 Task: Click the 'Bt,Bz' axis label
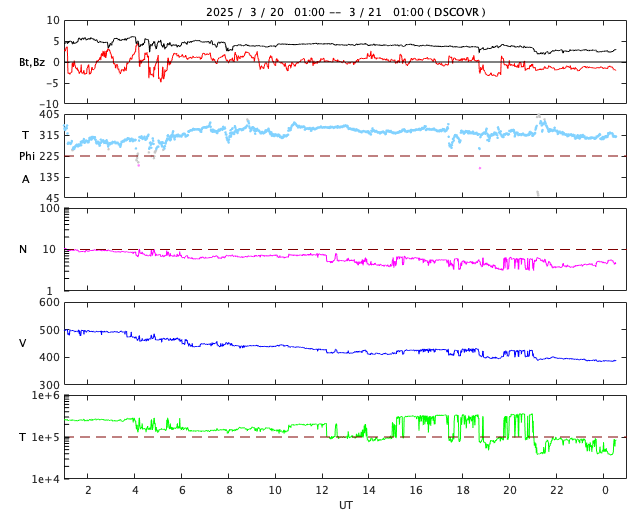[x=32, y=62]
